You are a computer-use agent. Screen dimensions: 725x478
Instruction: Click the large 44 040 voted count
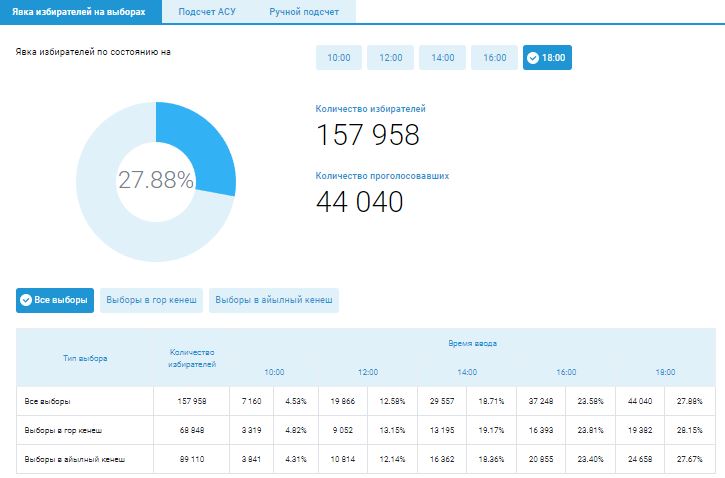click(360, 202)
